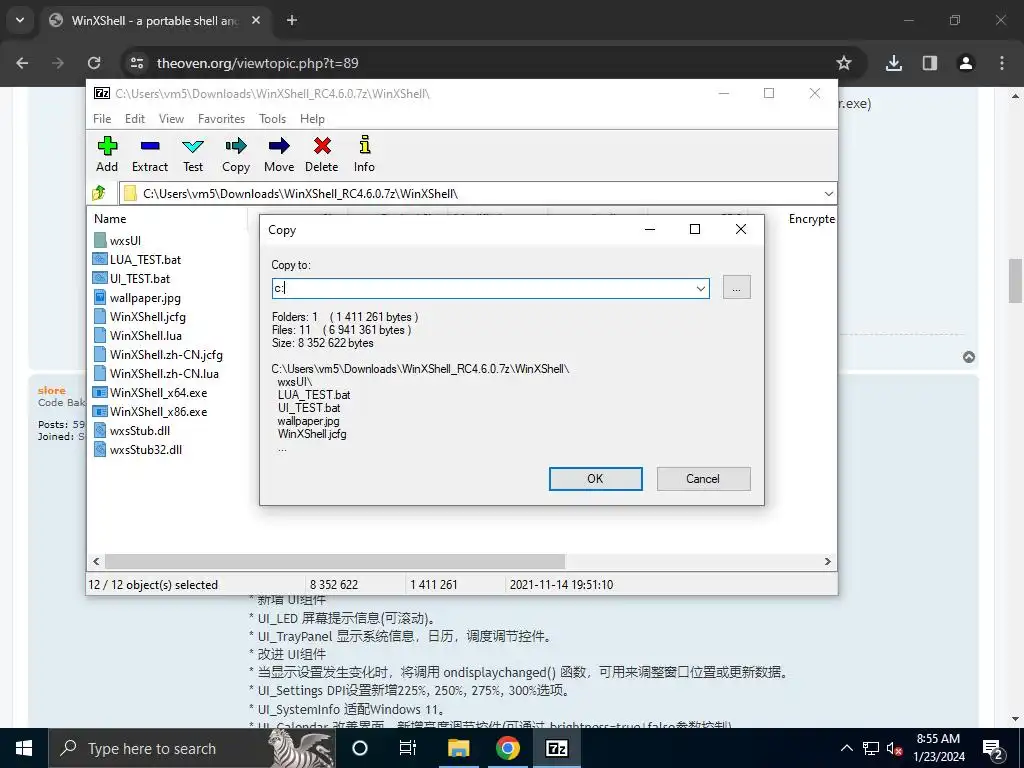The image size is (1024, 768).
Task: Click the 7-Zip horizontal scrollbar thumb
Action: 335,562
